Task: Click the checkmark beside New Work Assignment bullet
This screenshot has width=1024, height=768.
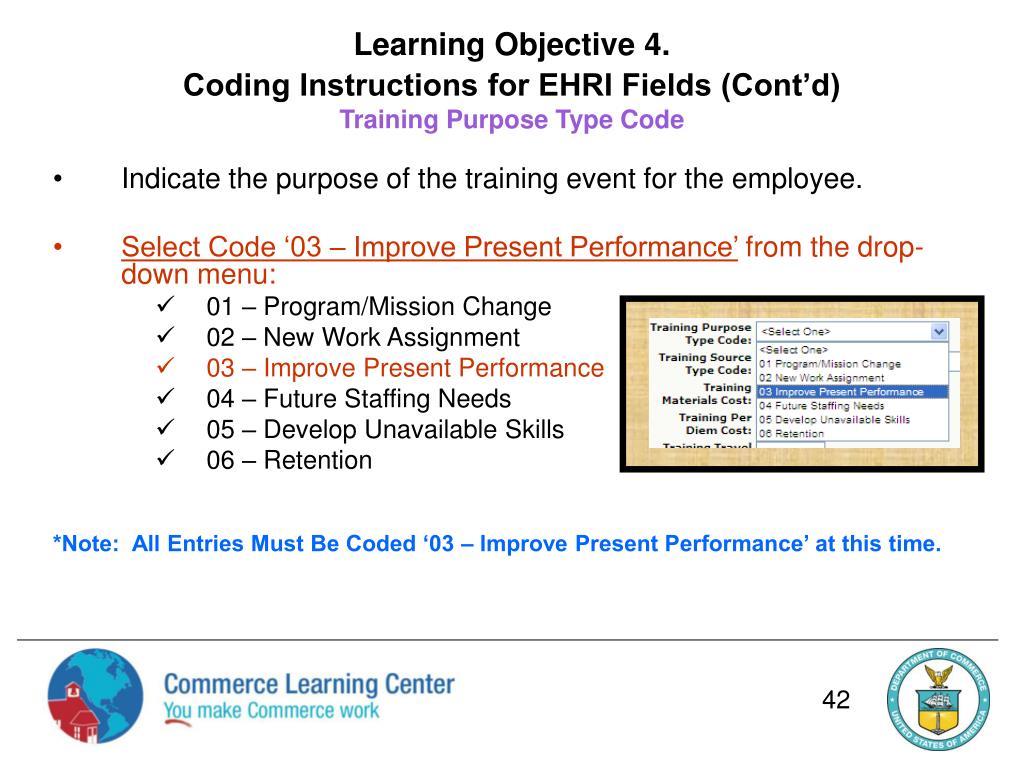Action: (167, 335)
